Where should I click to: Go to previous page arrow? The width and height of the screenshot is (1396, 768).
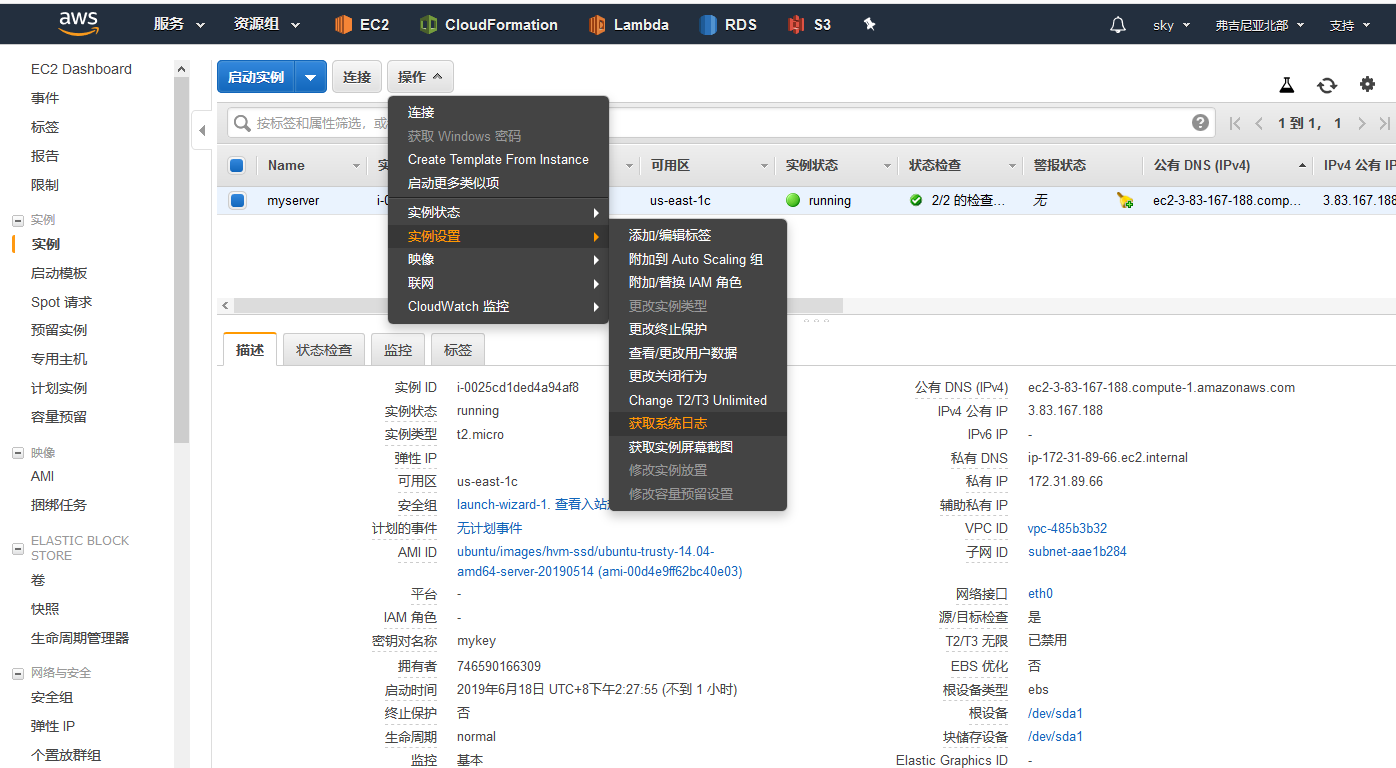tap(1259, 124)
